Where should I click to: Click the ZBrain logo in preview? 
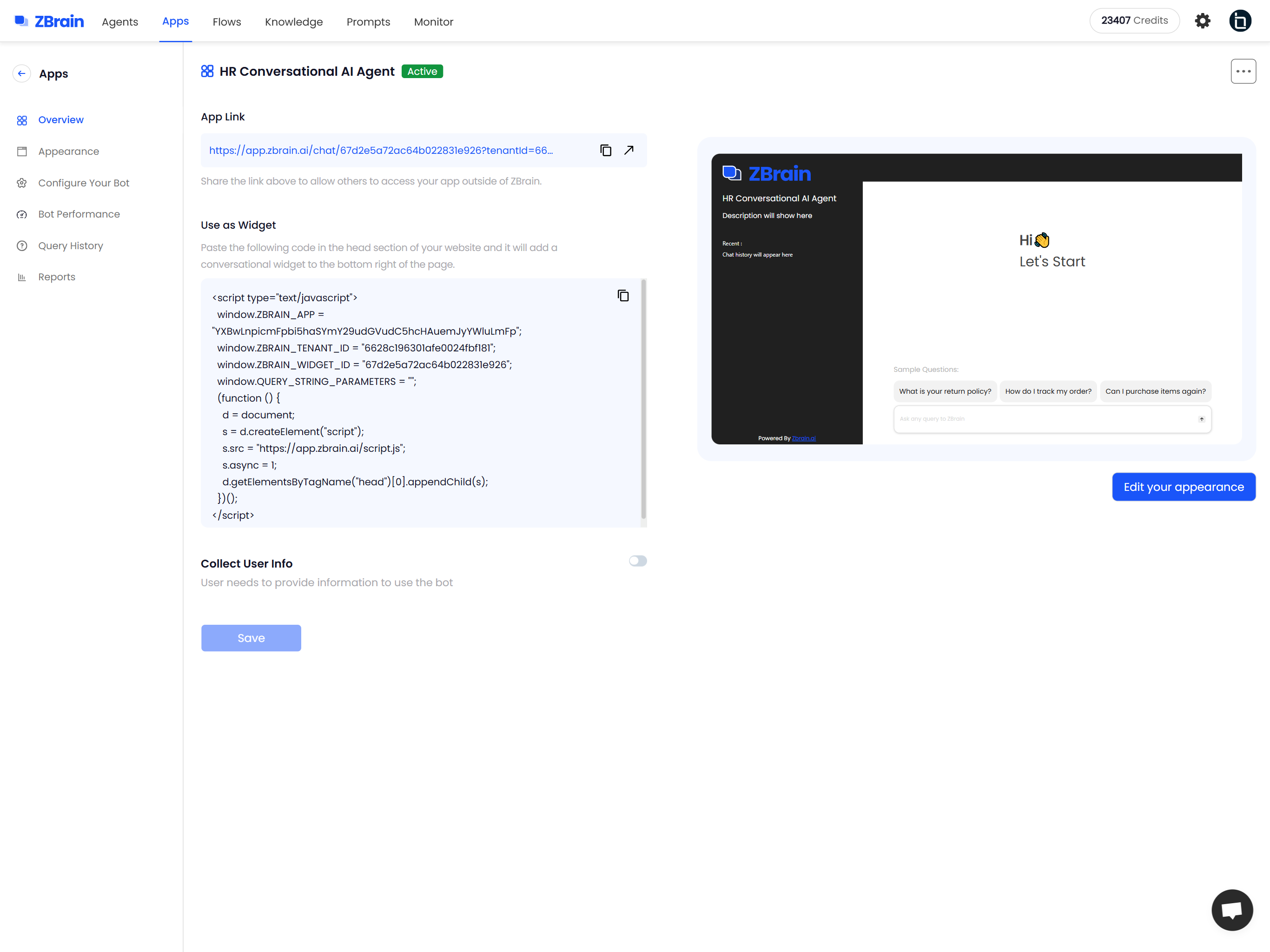[x=767, y=173]
